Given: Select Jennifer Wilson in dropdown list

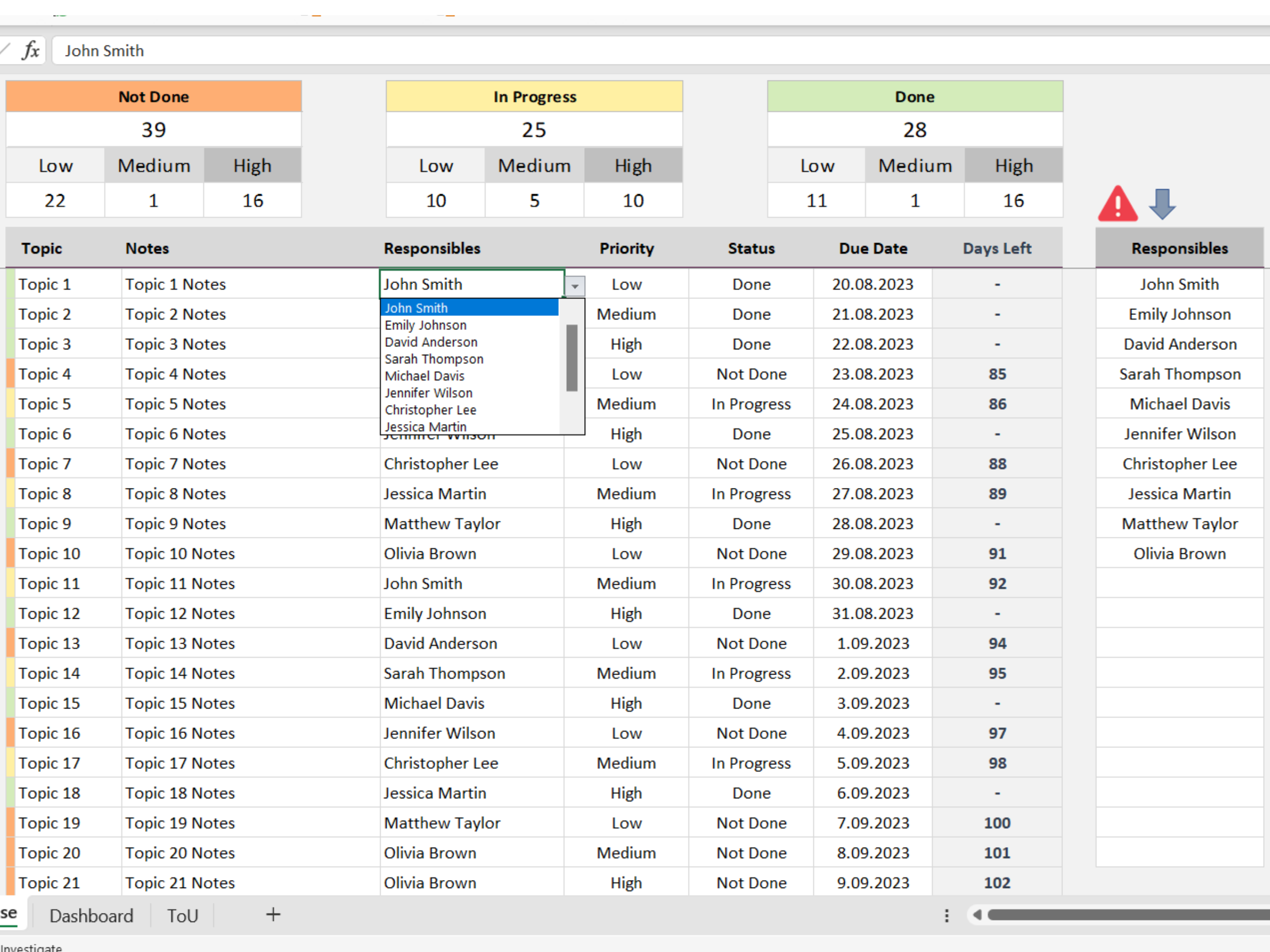Looking at the screenshot, I should [469, 393].
